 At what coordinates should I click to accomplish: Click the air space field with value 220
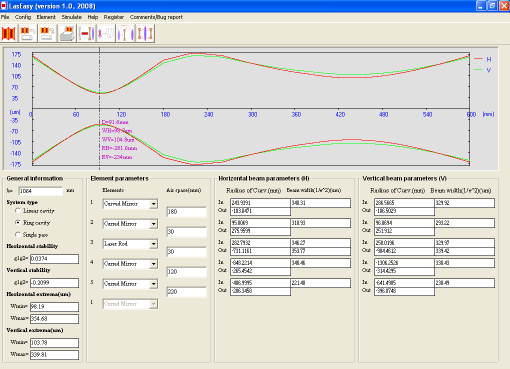point(186,292)
